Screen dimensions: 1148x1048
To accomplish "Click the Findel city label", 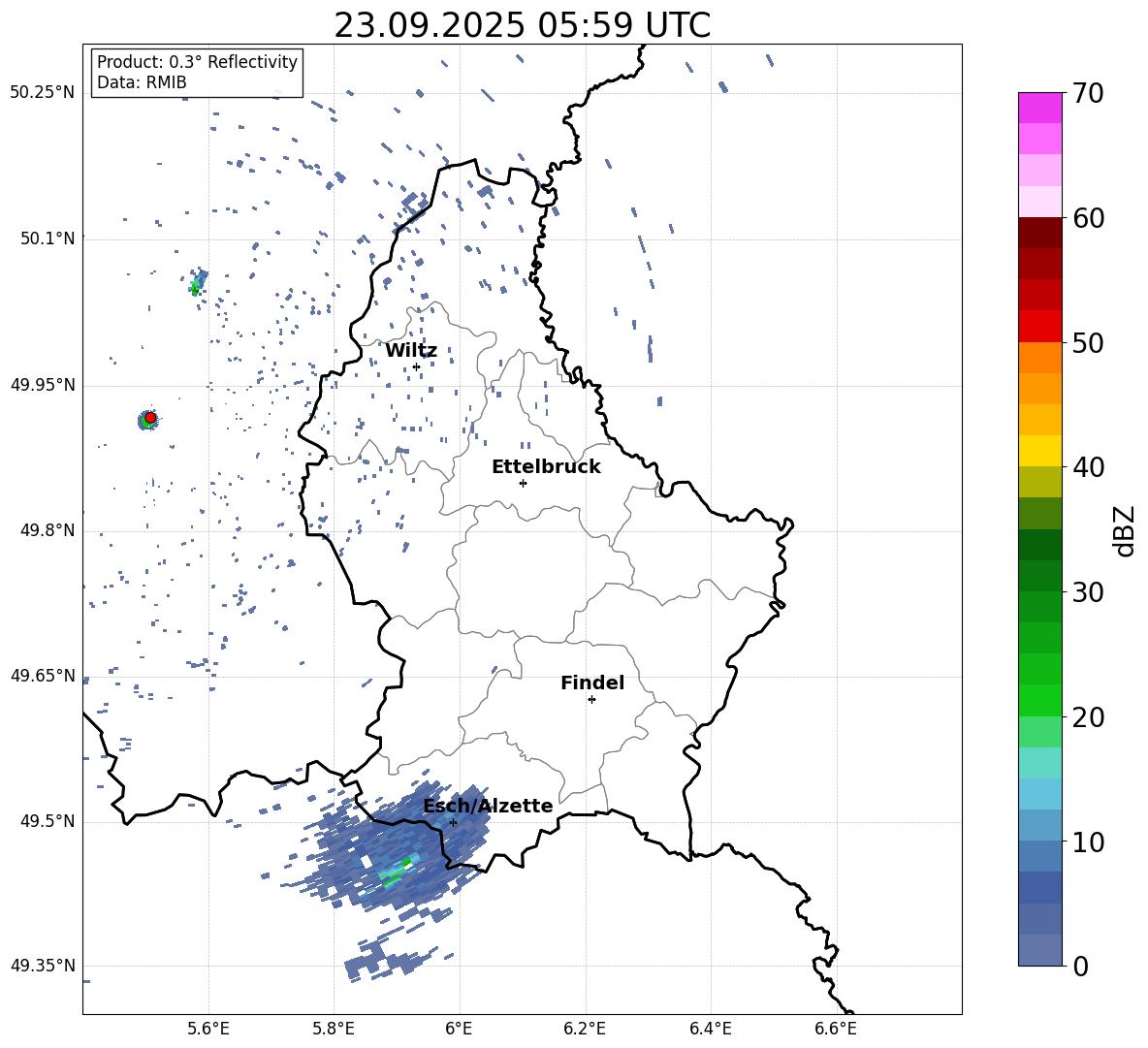I will coord(592,683).
